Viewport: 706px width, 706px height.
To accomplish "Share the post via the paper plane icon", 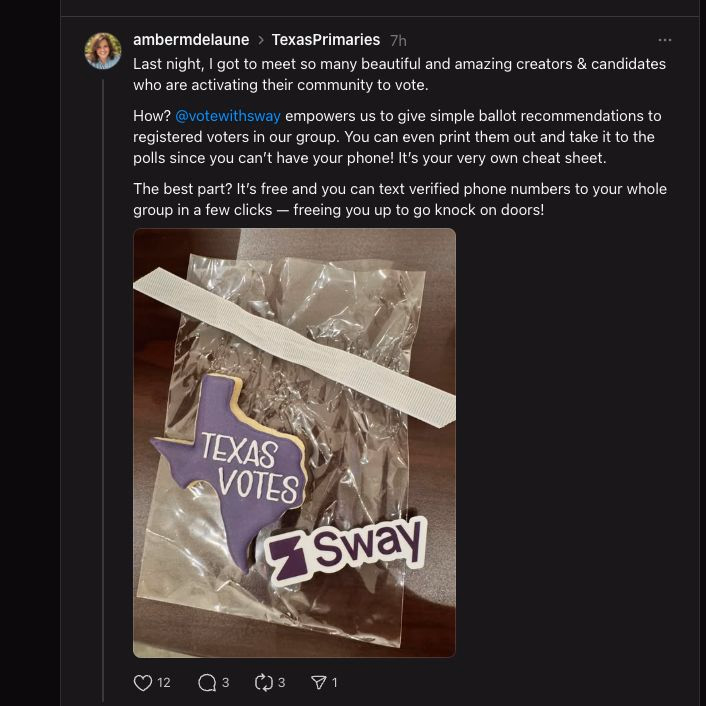I will [319, 683].
